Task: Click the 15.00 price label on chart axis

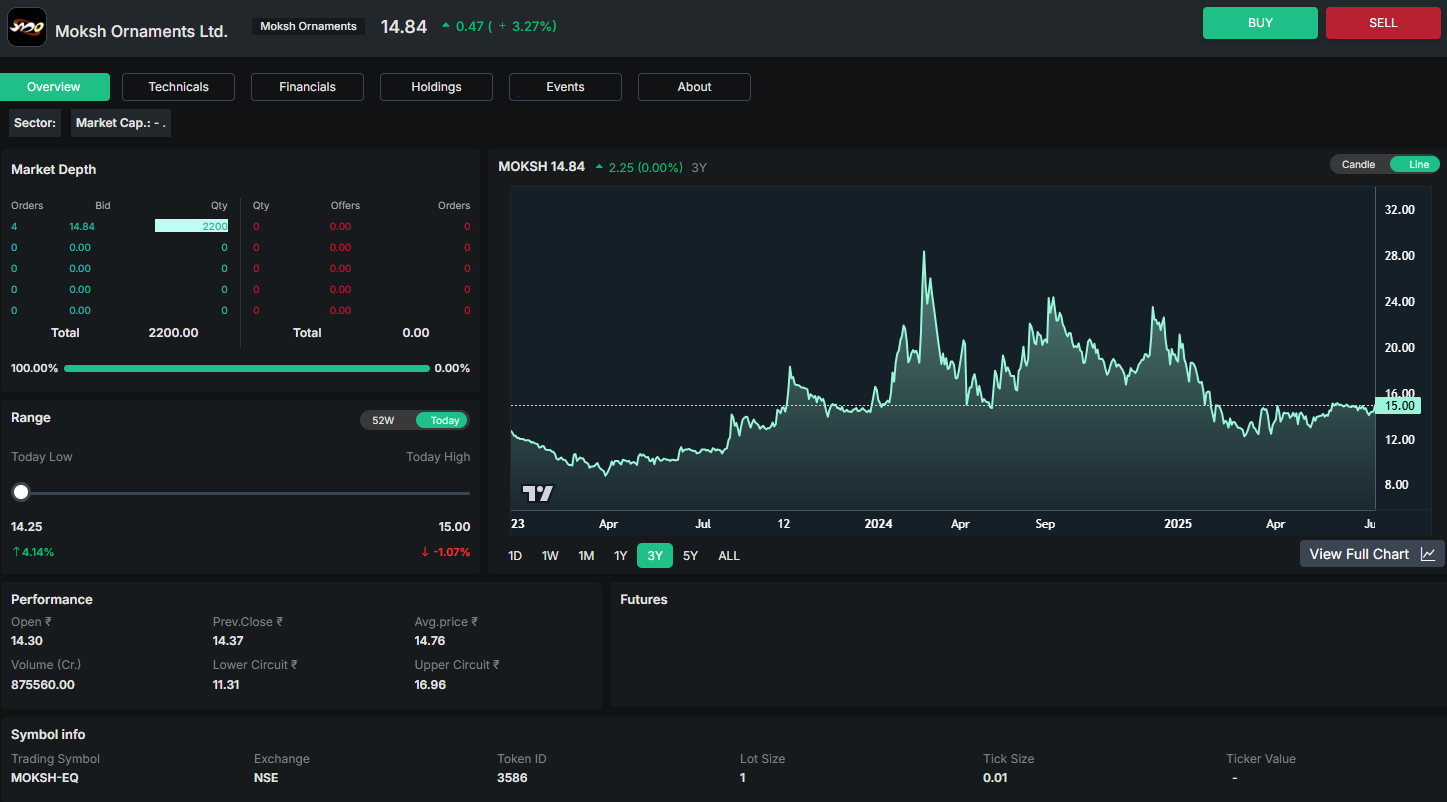Action: tap(1399, 405)
